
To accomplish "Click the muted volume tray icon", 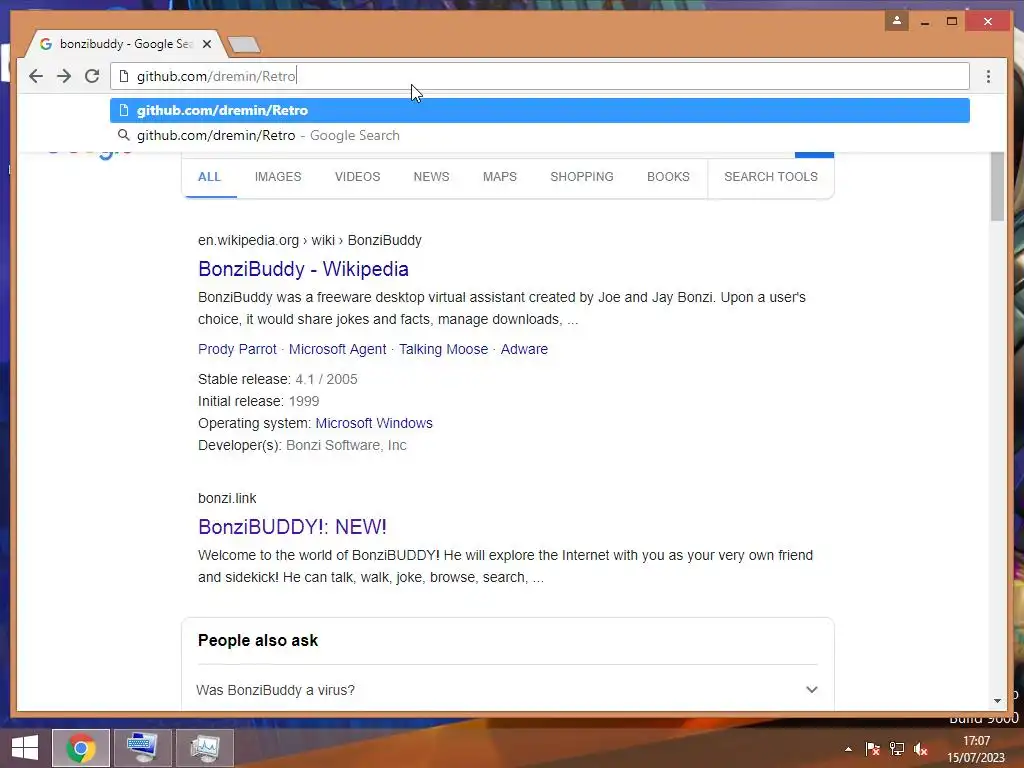I will point(921,749).
